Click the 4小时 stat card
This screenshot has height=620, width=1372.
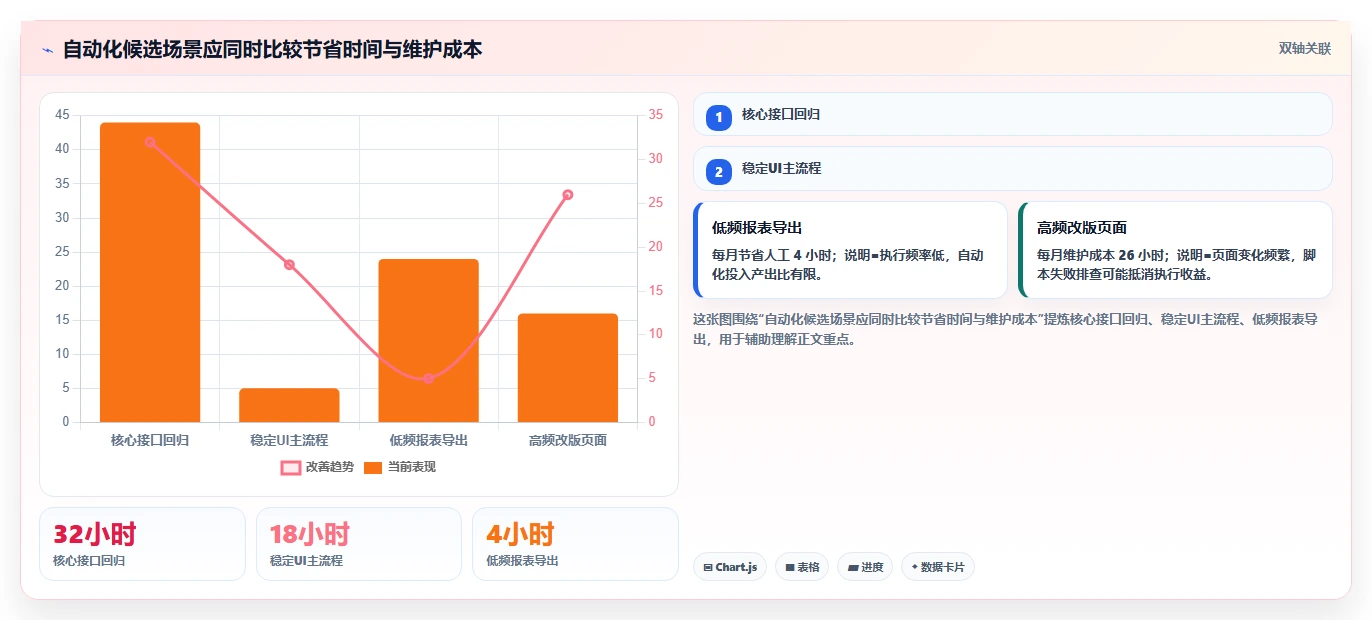[x=575, y=544]
